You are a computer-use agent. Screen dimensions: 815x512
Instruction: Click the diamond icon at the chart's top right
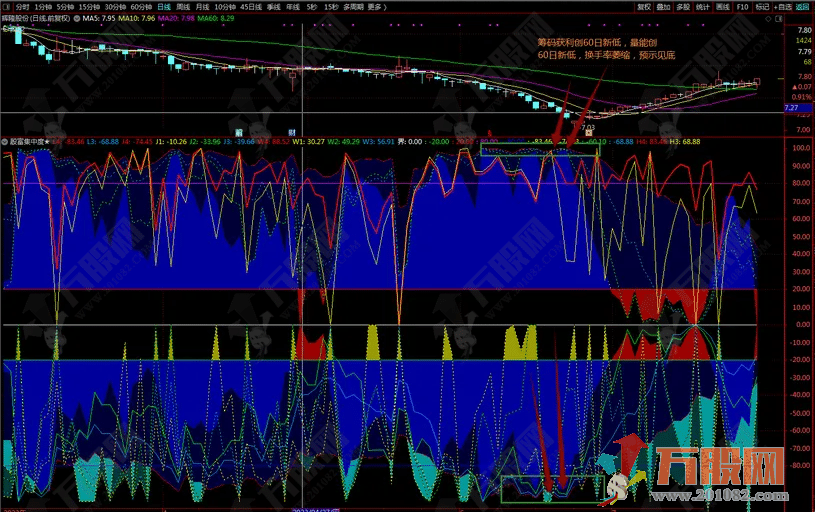pyautogui.click(x=768, y=19)
